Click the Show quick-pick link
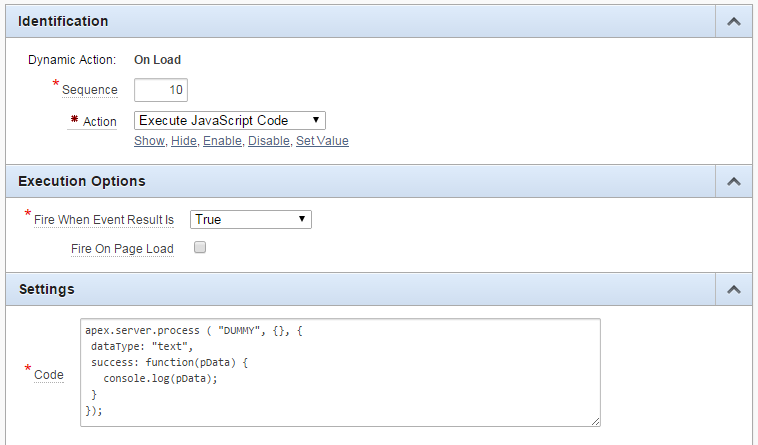 150,141
